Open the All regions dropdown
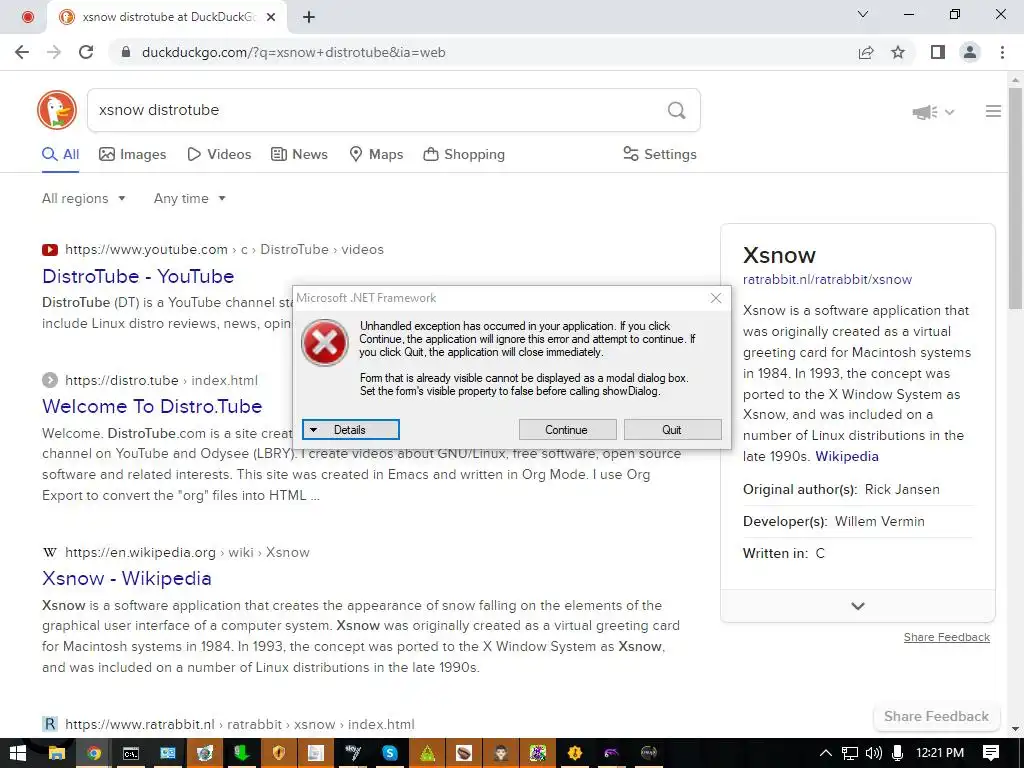1024x768 pixels. point(84,199)
